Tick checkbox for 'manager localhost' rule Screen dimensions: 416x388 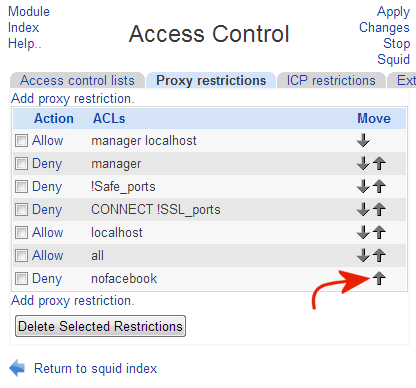click(x=21, y=141)
